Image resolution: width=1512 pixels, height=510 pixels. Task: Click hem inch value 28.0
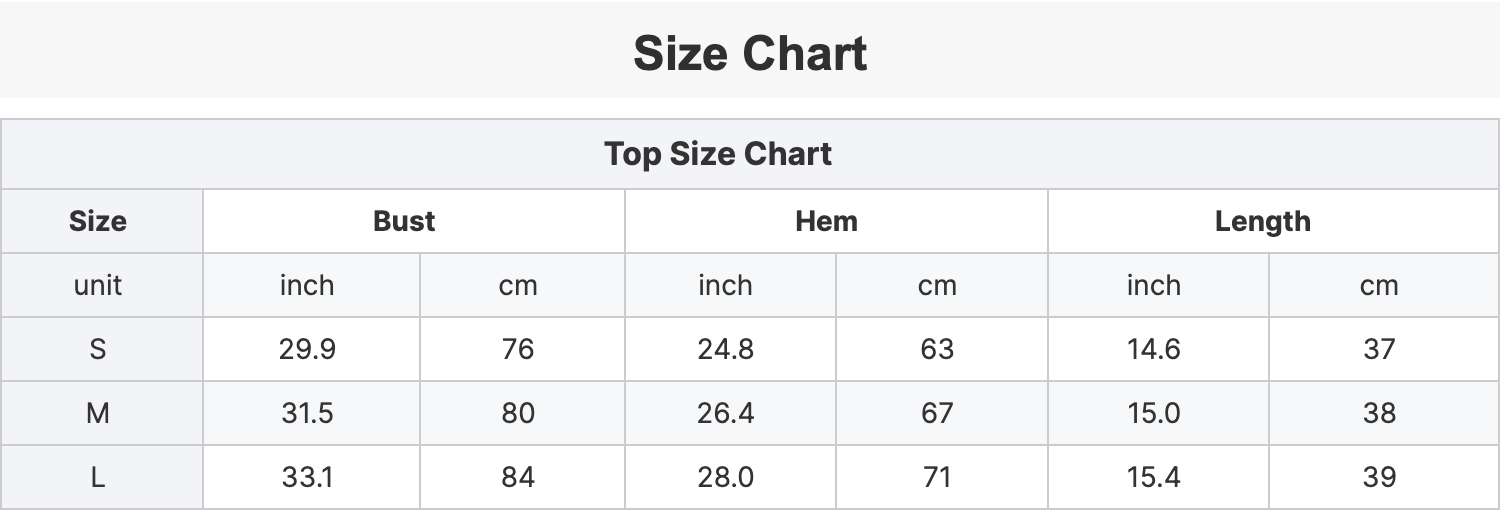click(726, 477)
